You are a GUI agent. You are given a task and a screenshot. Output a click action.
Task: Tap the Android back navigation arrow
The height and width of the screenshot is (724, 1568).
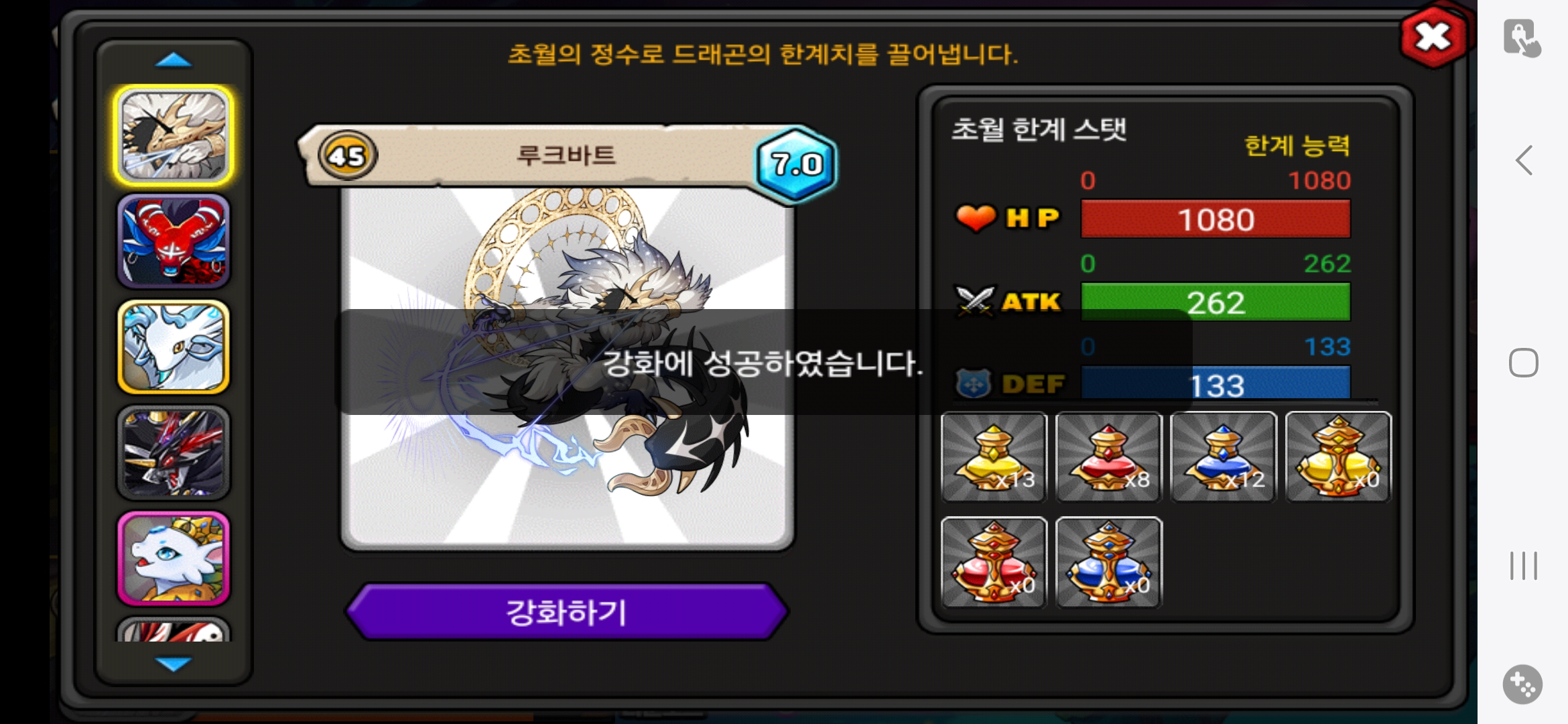(1524, 160)
